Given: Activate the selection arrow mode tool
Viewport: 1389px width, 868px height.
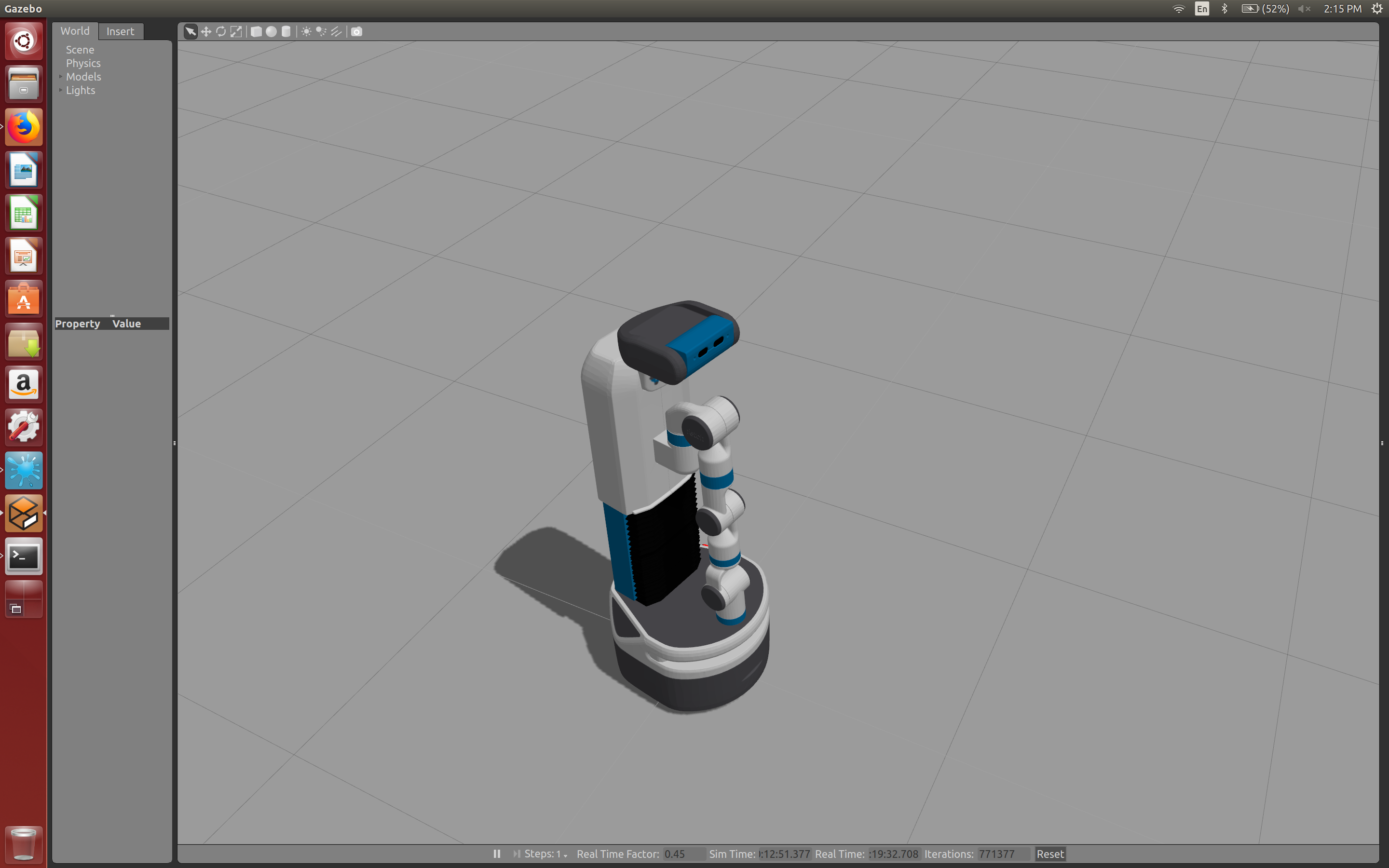Looking at the screenshot, I should coord(191,31).
